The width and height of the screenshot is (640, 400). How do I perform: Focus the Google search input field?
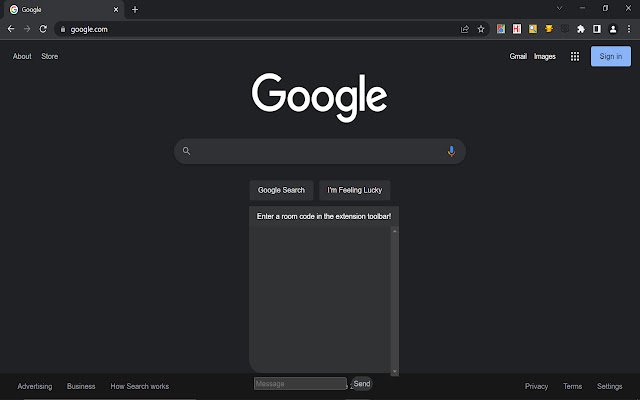320,151
